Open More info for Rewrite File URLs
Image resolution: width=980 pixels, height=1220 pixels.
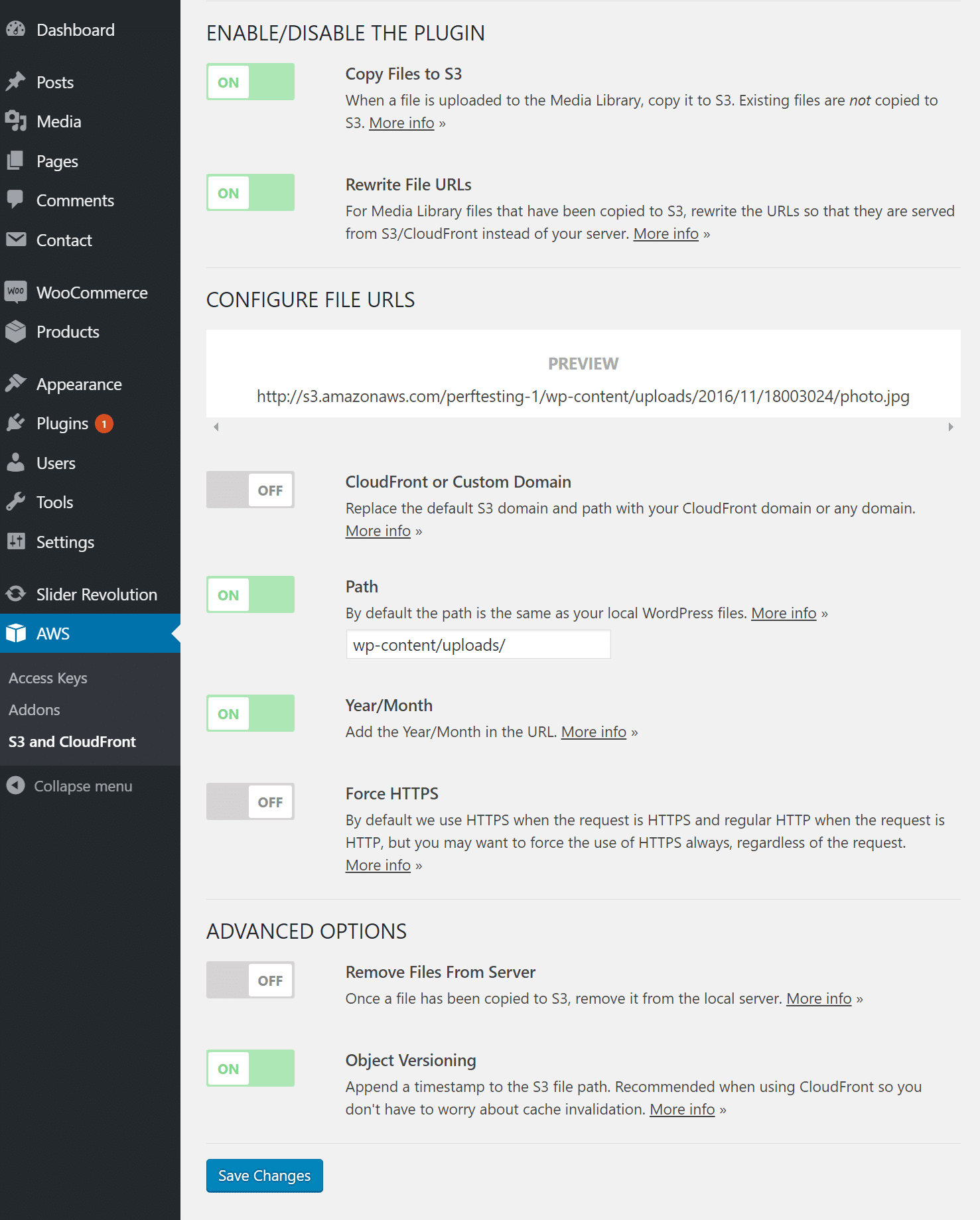tap(665, 234)
